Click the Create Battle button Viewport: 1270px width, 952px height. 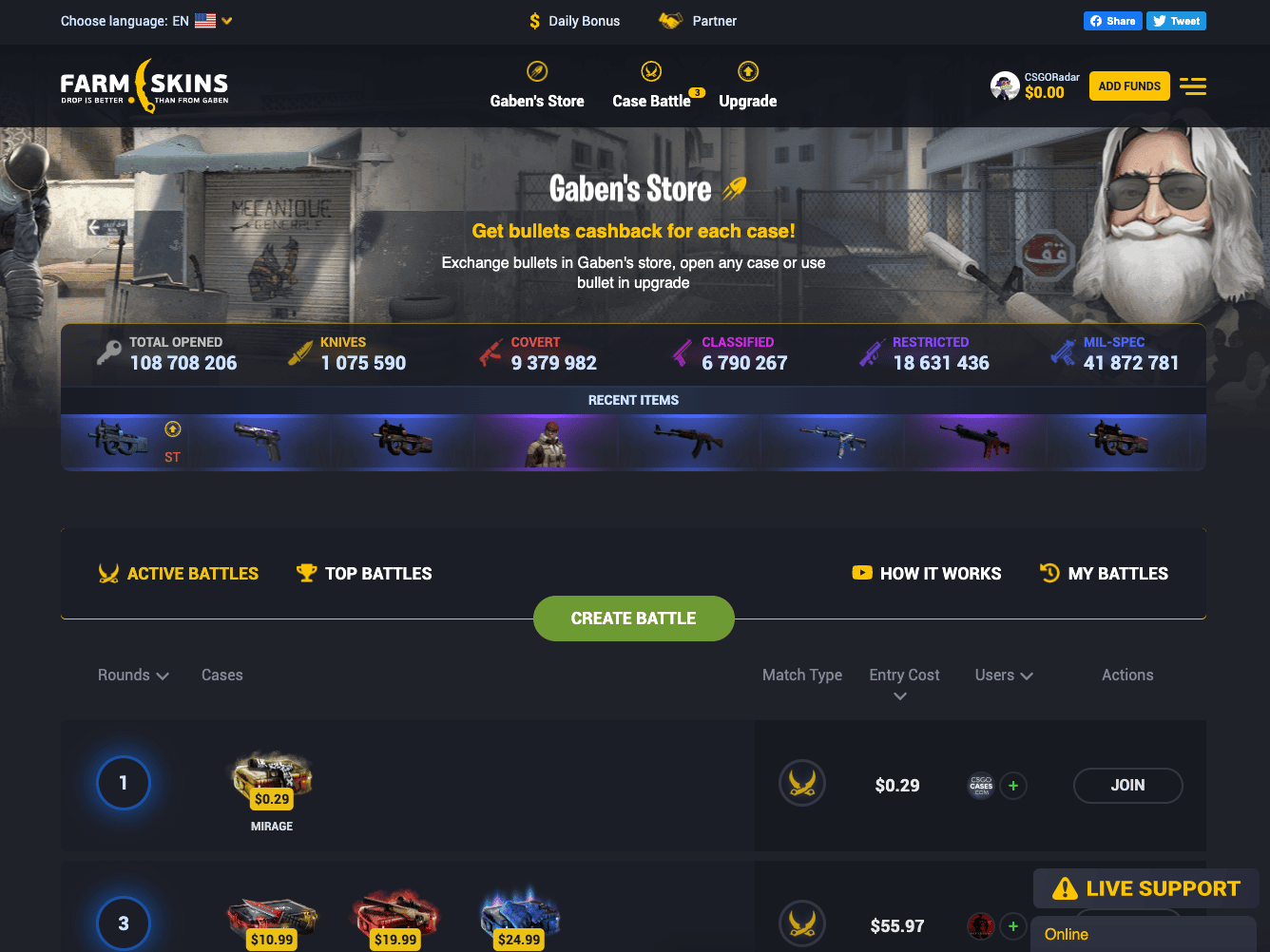[634, 619]
